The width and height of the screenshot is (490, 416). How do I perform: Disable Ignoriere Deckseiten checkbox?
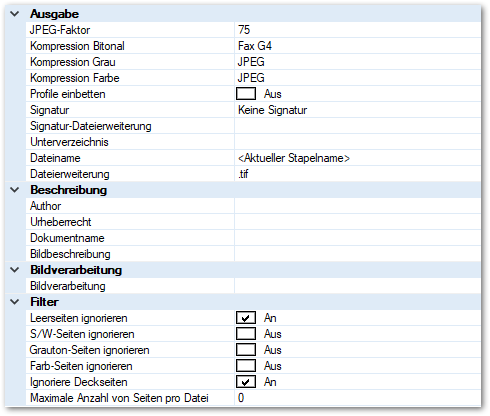246,382
